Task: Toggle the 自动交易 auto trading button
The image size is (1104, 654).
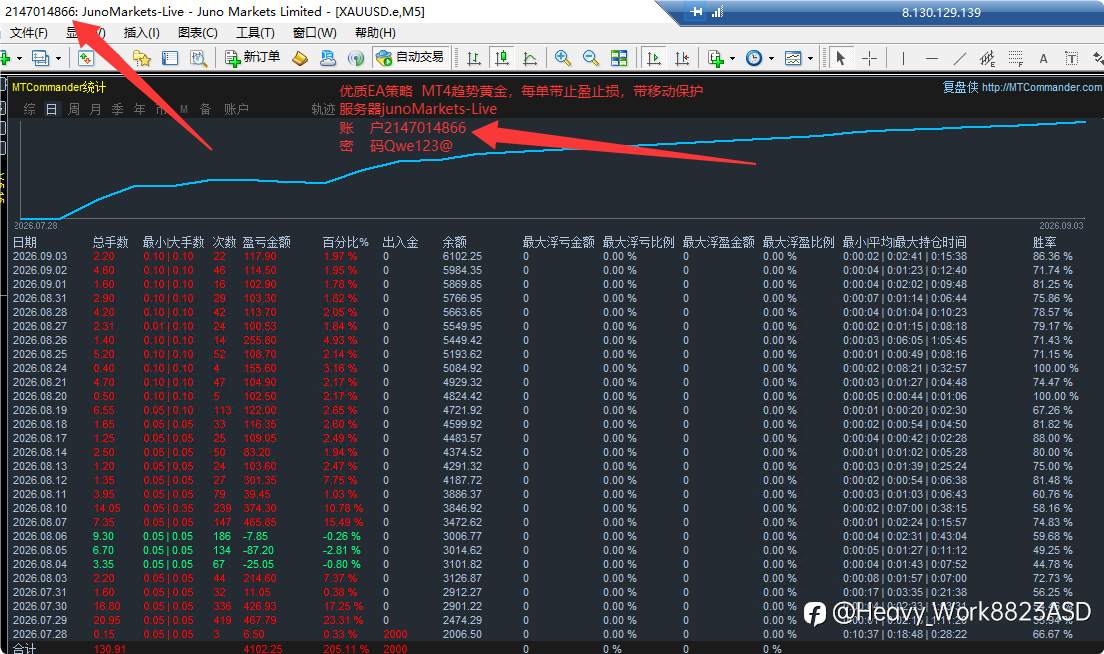Action: coord(410,58)
